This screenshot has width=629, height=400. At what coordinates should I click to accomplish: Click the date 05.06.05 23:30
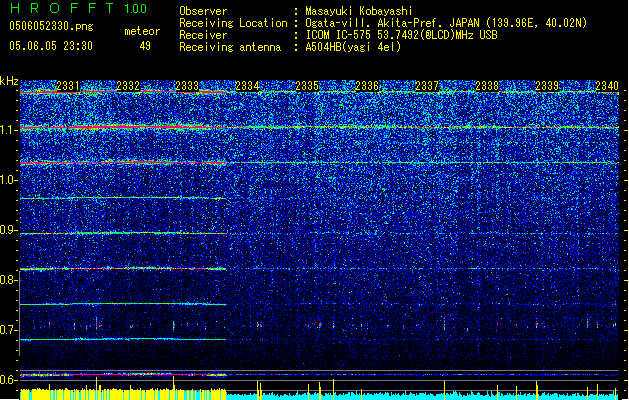tap(51, 46)
